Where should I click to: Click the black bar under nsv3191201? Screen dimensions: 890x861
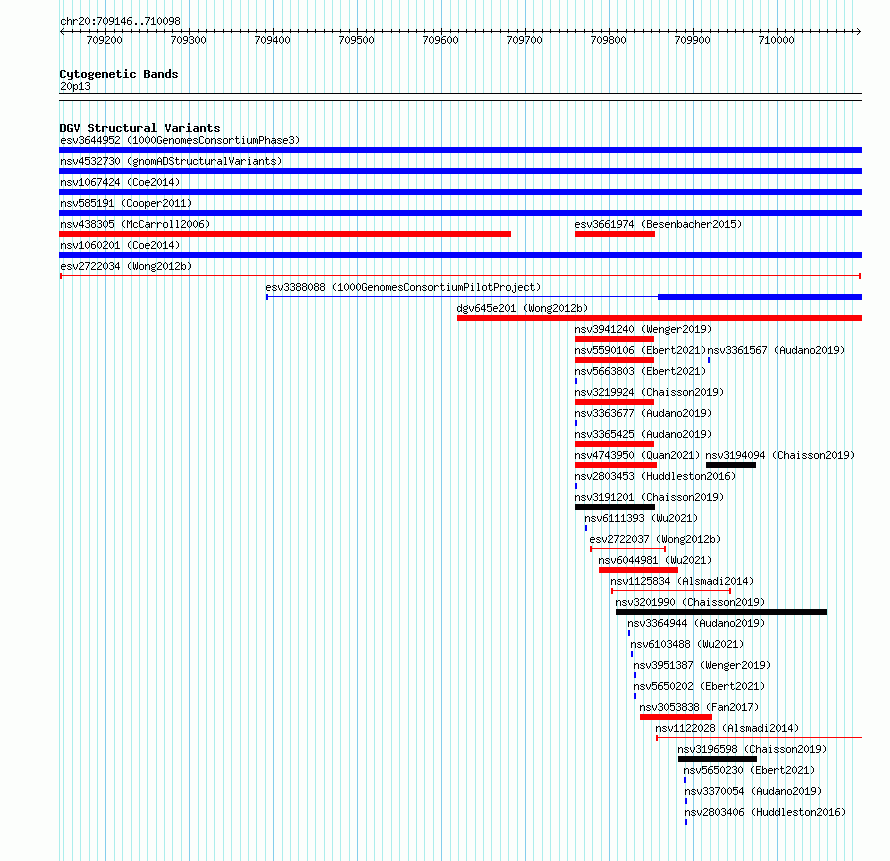point(615,507)
